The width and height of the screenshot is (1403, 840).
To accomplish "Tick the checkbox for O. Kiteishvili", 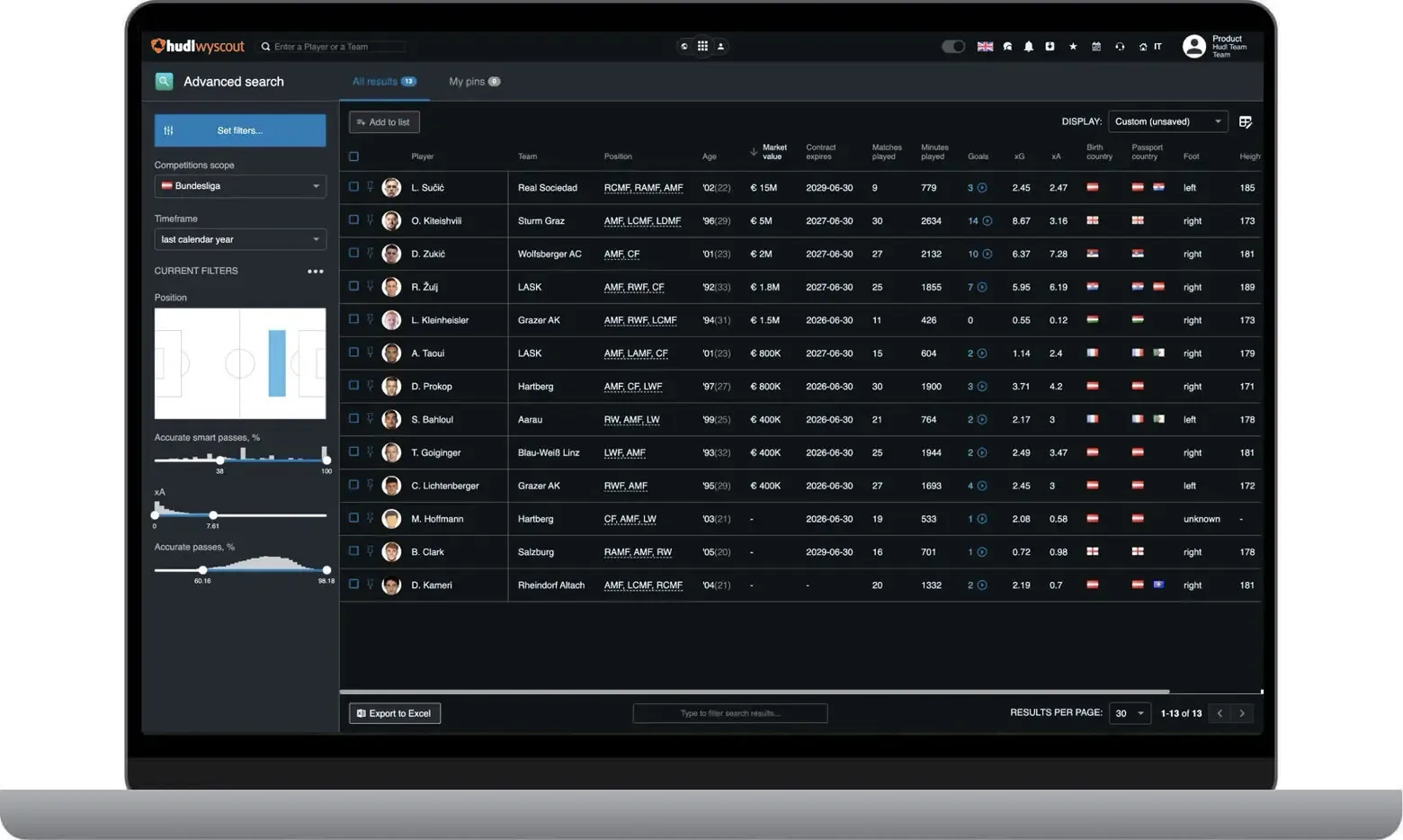I will coord(353,220).
